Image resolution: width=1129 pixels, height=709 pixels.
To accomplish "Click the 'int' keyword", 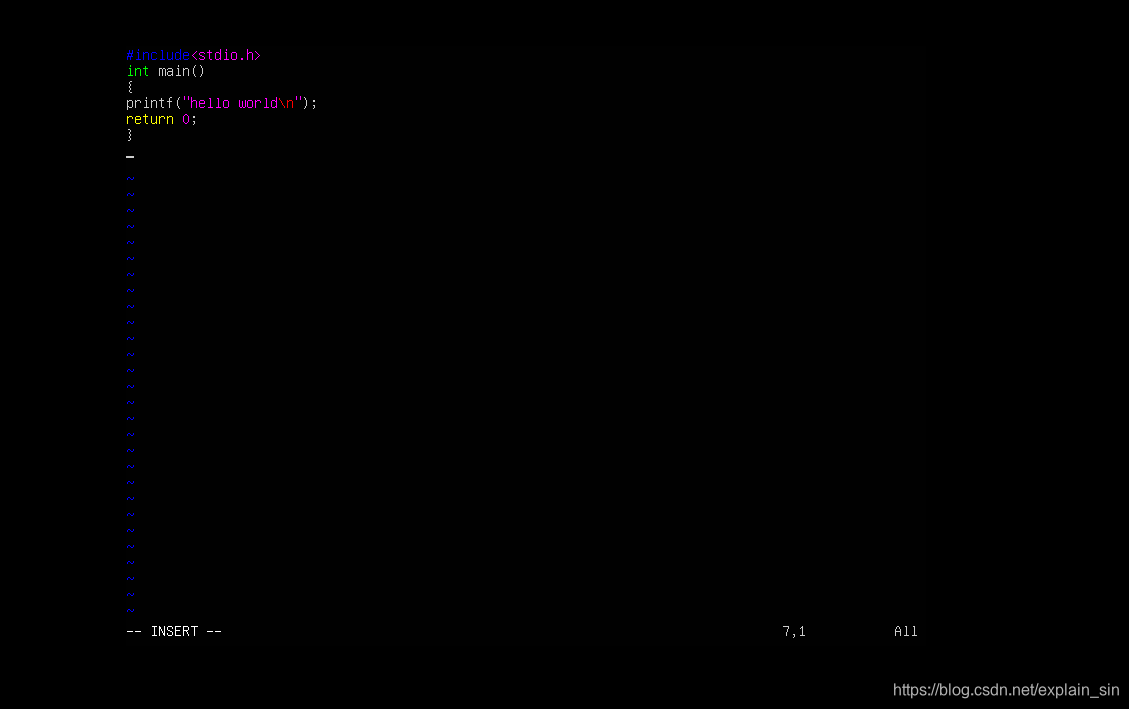I will click(138, 71).
